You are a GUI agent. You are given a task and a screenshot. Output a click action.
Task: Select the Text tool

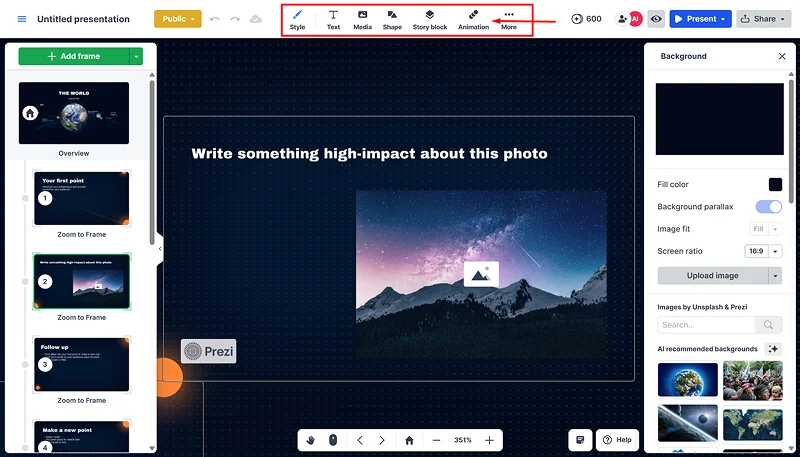click(333, 20)
